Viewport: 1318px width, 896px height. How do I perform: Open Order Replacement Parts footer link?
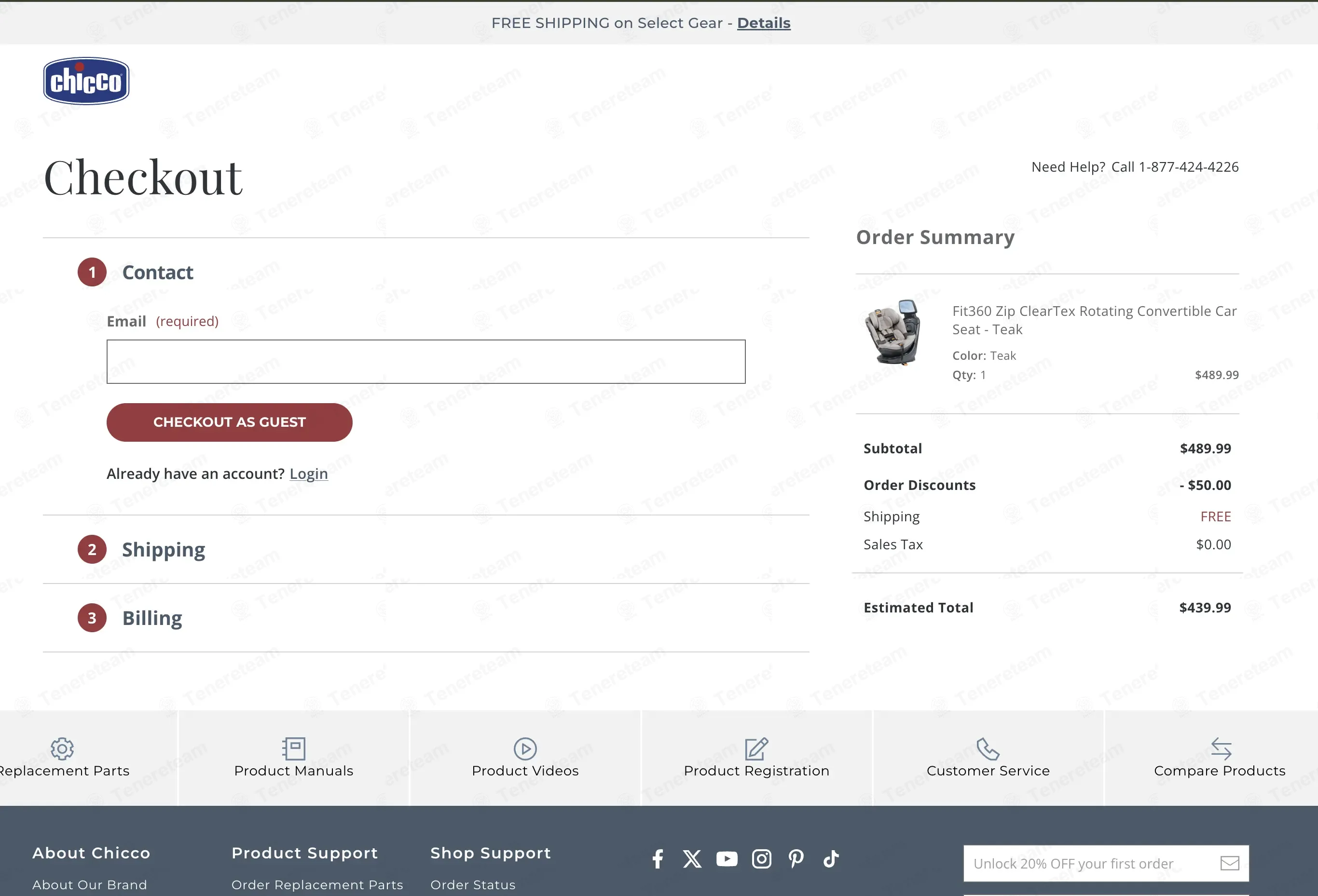[x=317, y=884]
